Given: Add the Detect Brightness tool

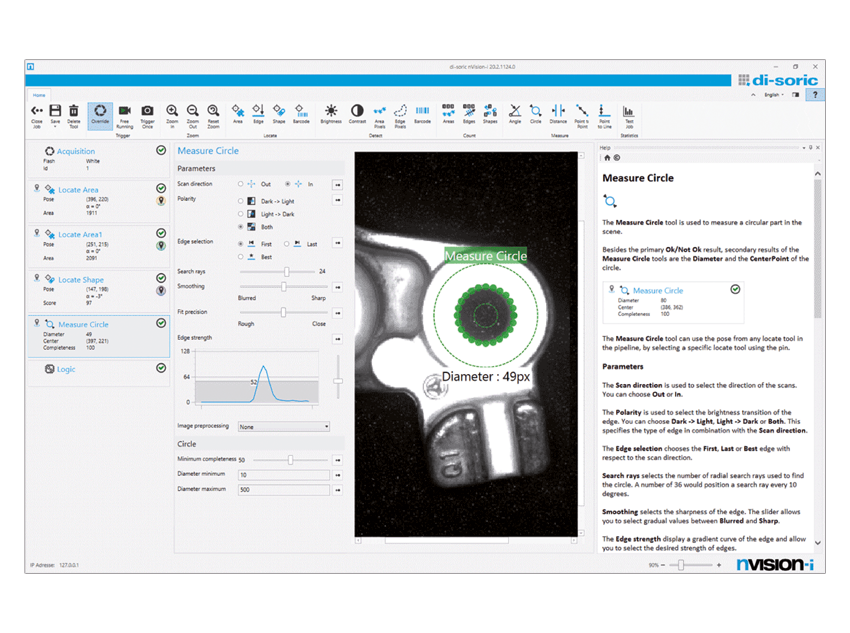Looking at the screenshot, I should 331,114.
